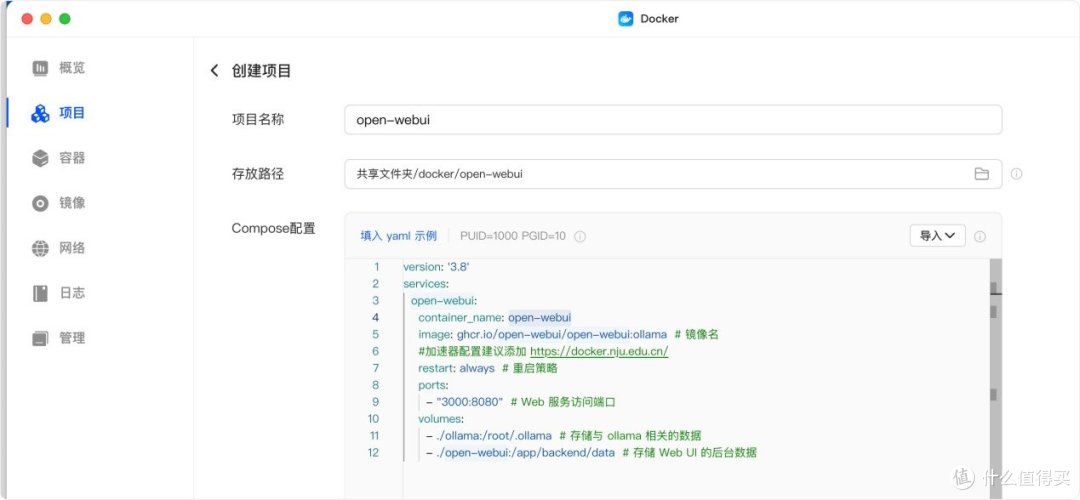
Task: Click the 存放路径 path field
Action: (673, 174)
